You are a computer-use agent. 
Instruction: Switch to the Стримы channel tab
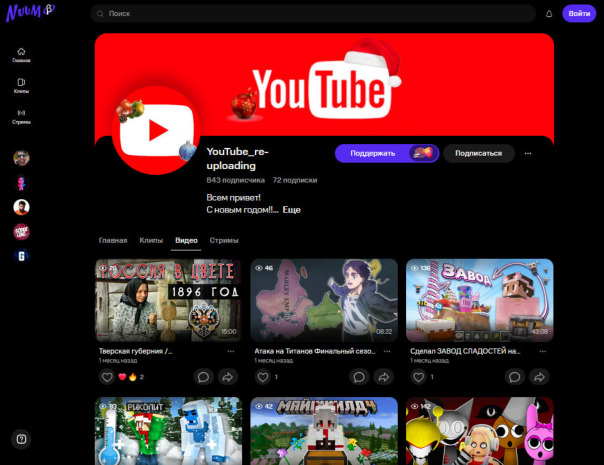tap(224, 240)
